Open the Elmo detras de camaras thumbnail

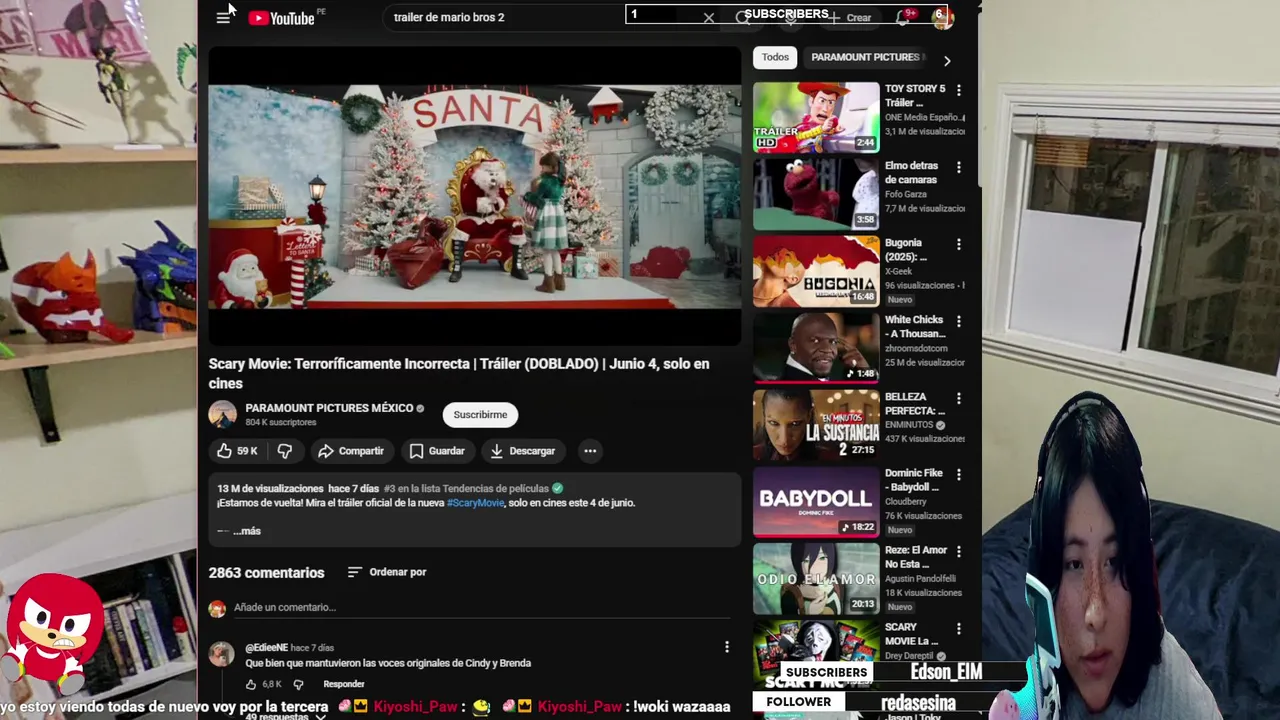coord(816,194)
